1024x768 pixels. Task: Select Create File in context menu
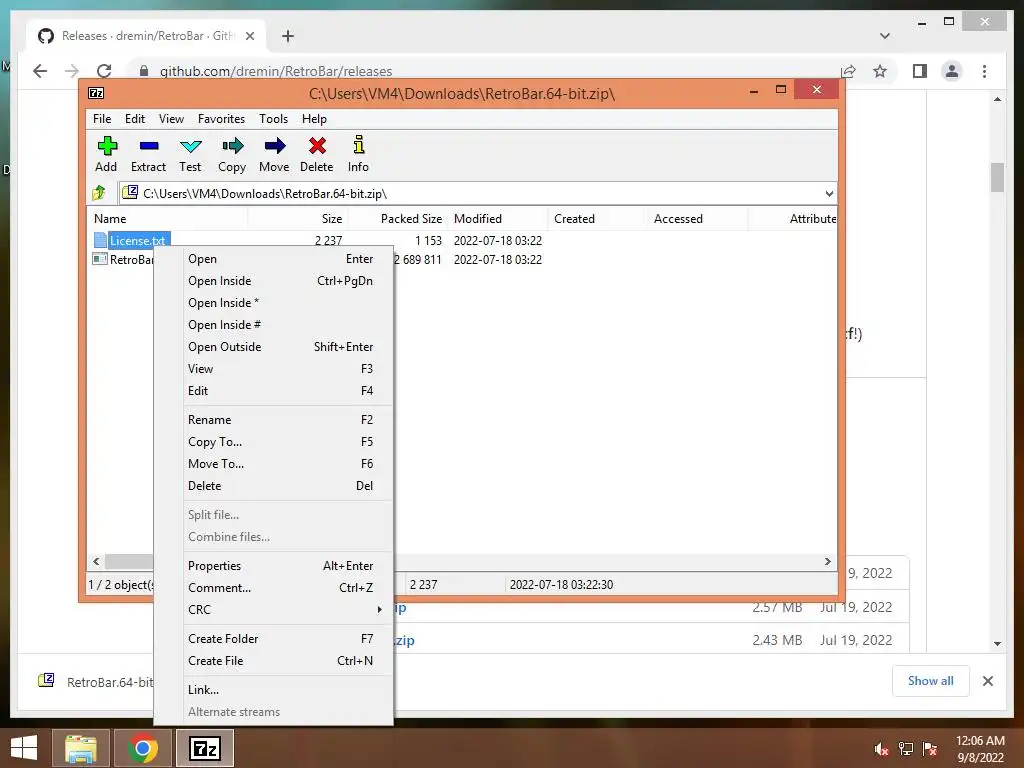(x=274, y=661)
